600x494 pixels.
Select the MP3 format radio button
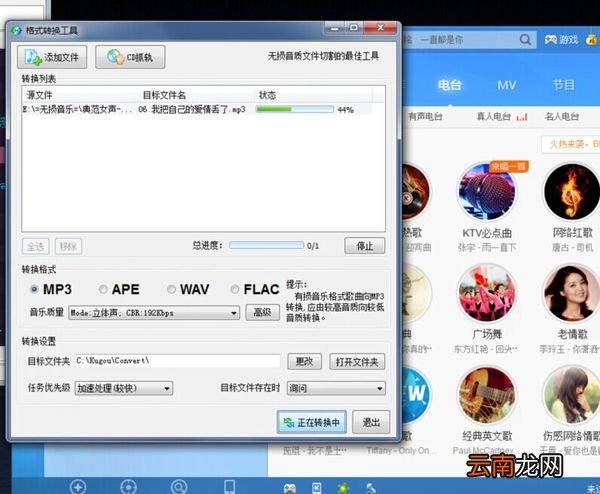click(34, 289)
